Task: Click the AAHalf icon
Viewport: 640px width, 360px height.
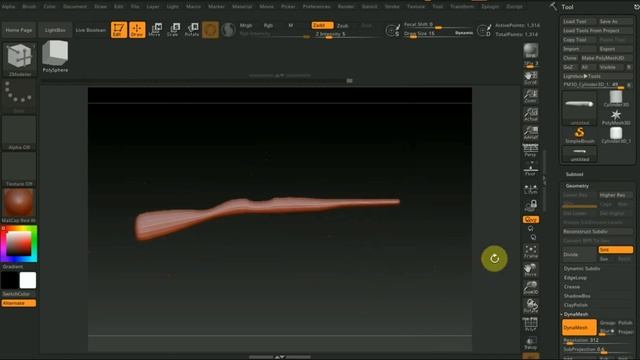Action: click(531, 133)
